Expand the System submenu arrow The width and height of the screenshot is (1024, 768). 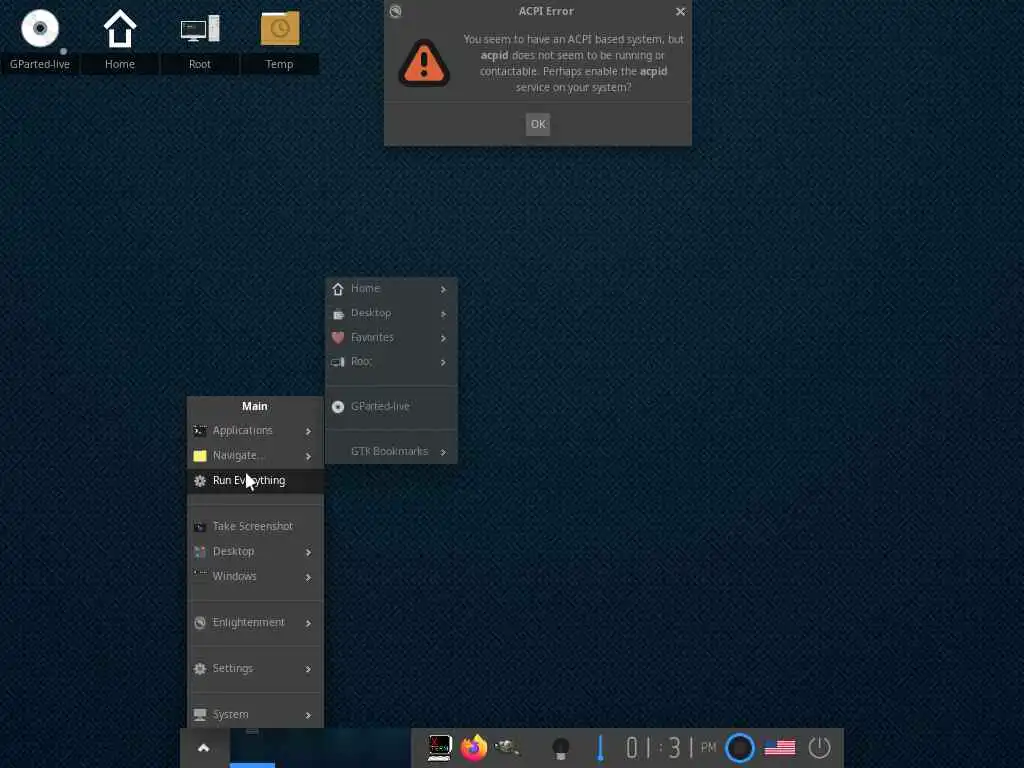click(308, 715)
